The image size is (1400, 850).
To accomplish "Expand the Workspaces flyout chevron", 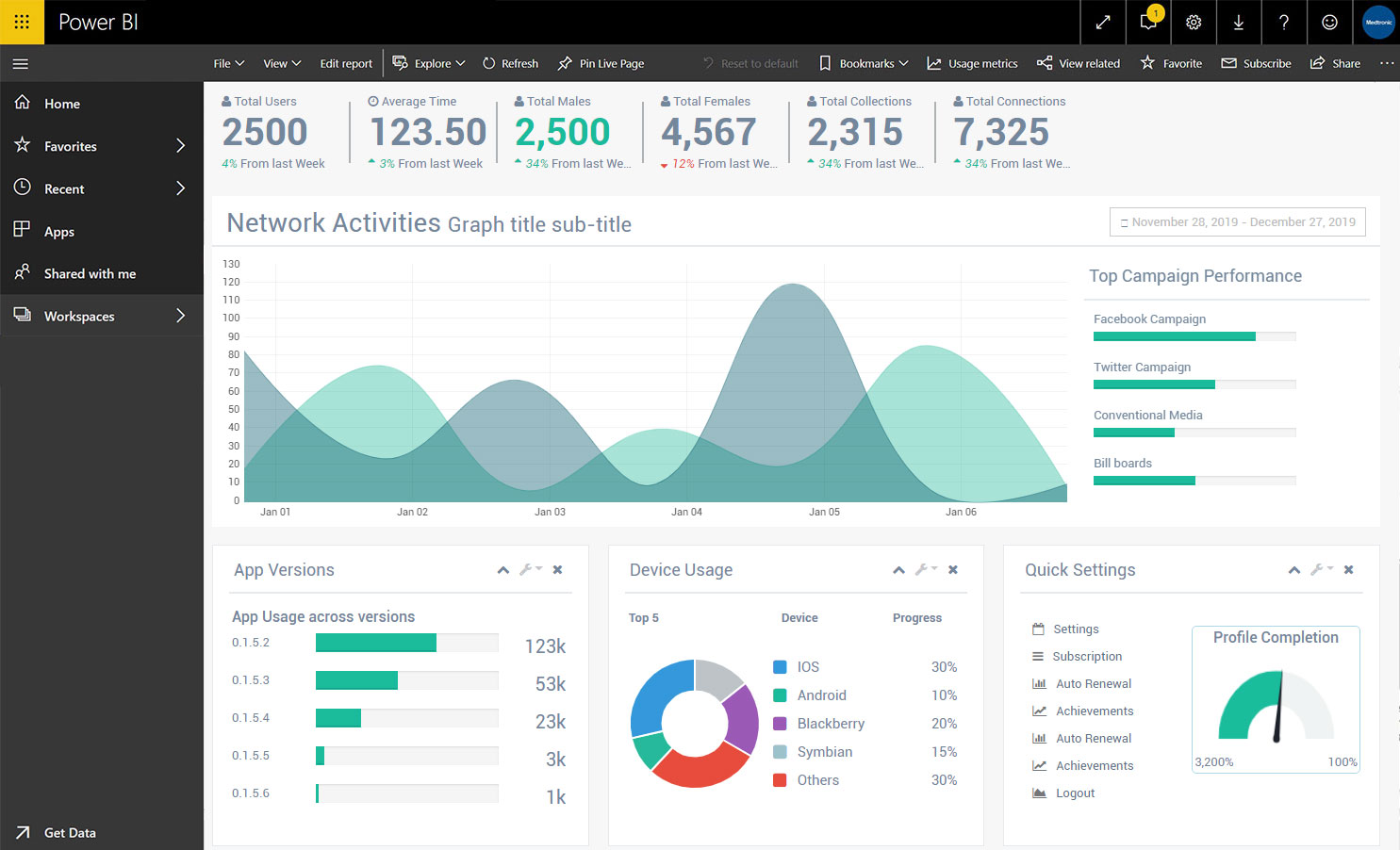I will click(180, 315).
